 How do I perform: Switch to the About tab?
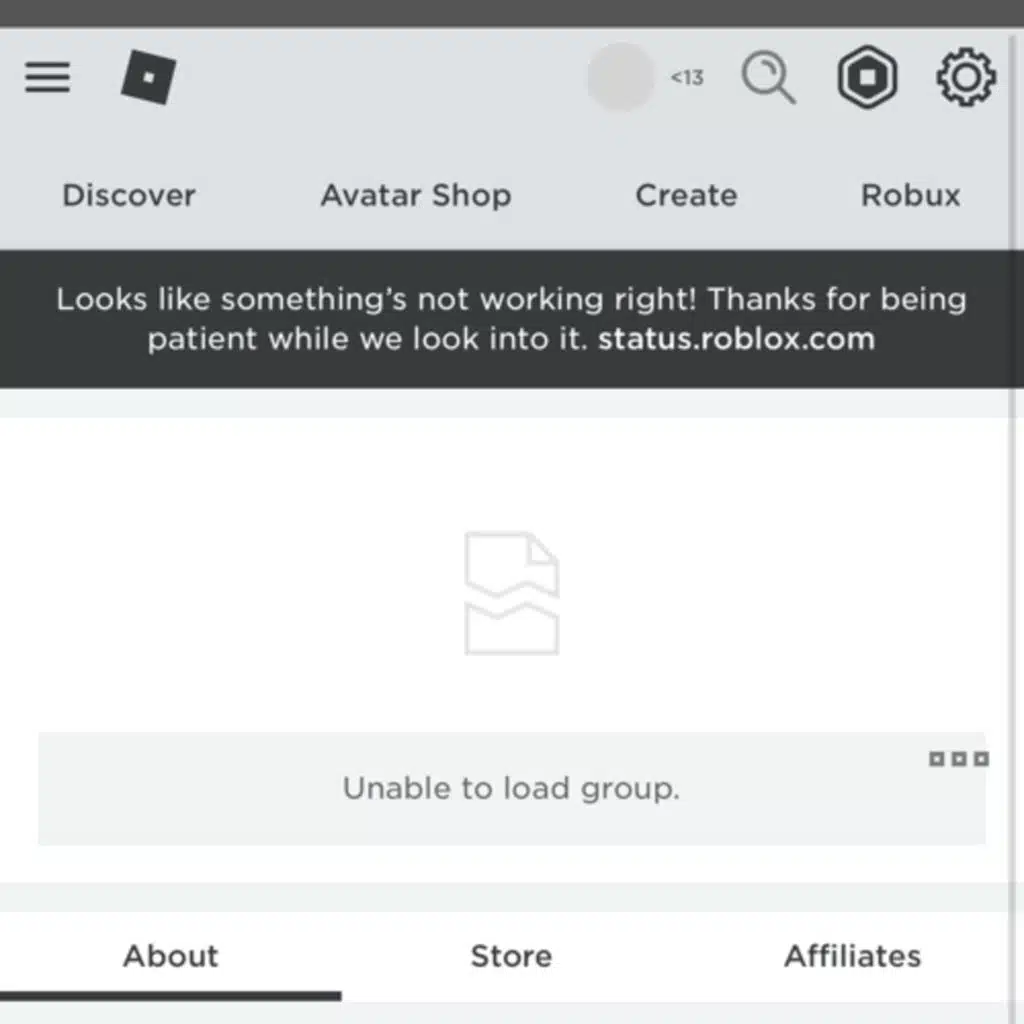[x=170, y=956]
